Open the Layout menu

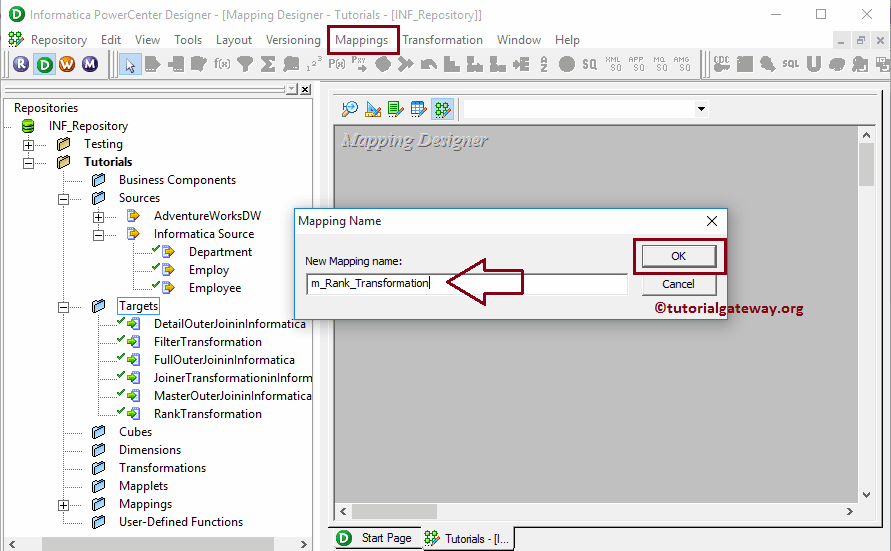pyautogui.click(x=234, y=40)
